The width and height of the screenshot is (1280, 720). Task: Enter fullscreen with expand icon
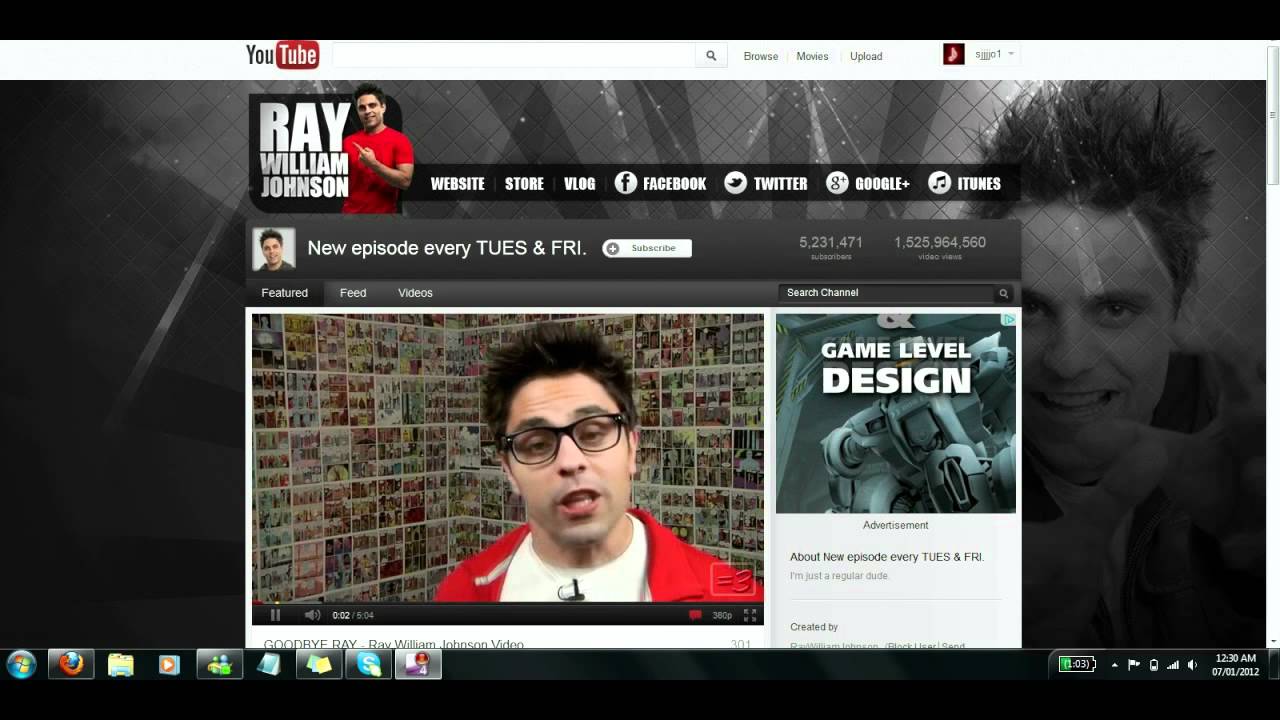[750, 615]
